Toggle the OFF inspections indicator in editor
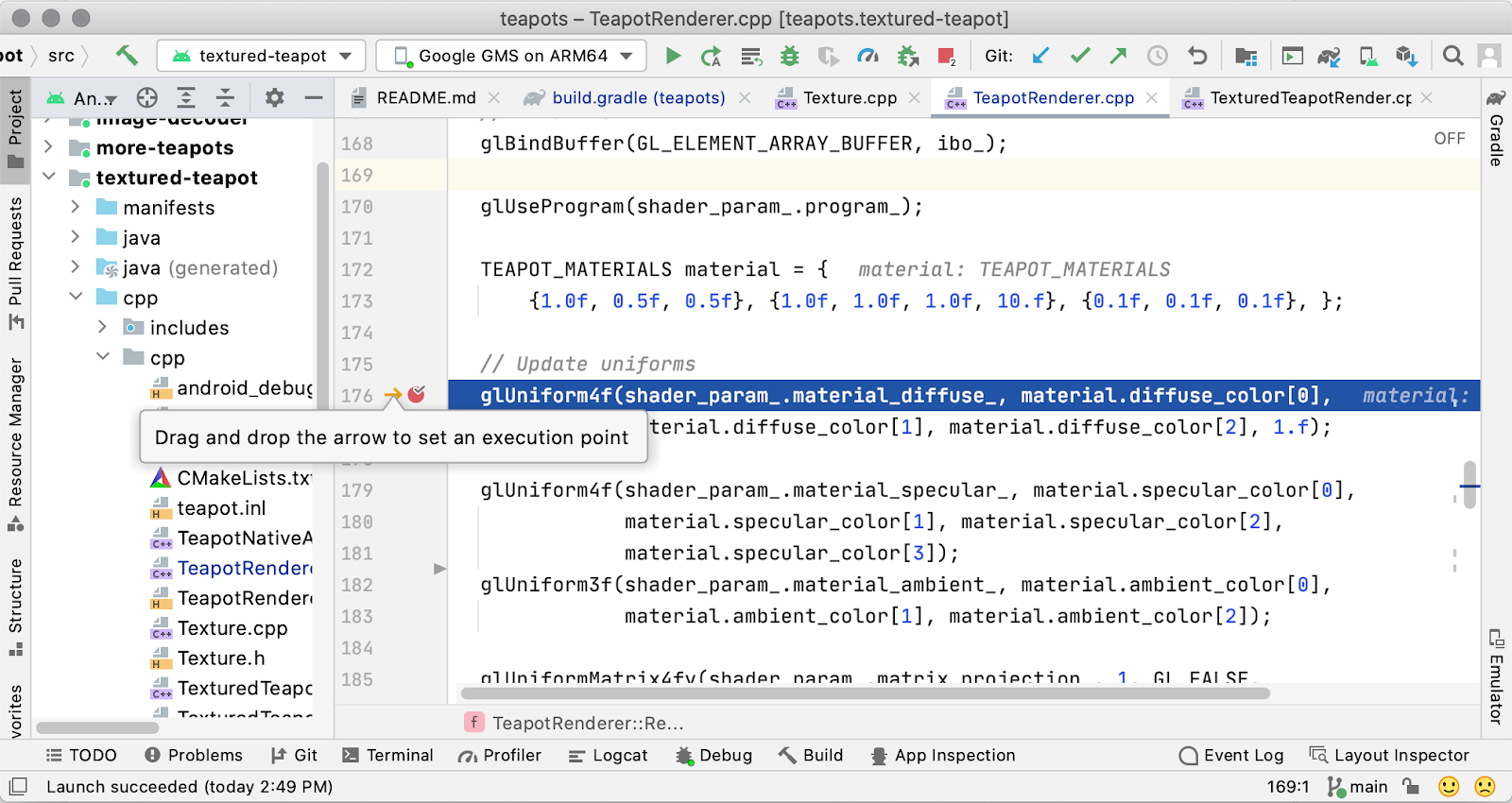1512x803 pixels. (x=1449, y=139)
